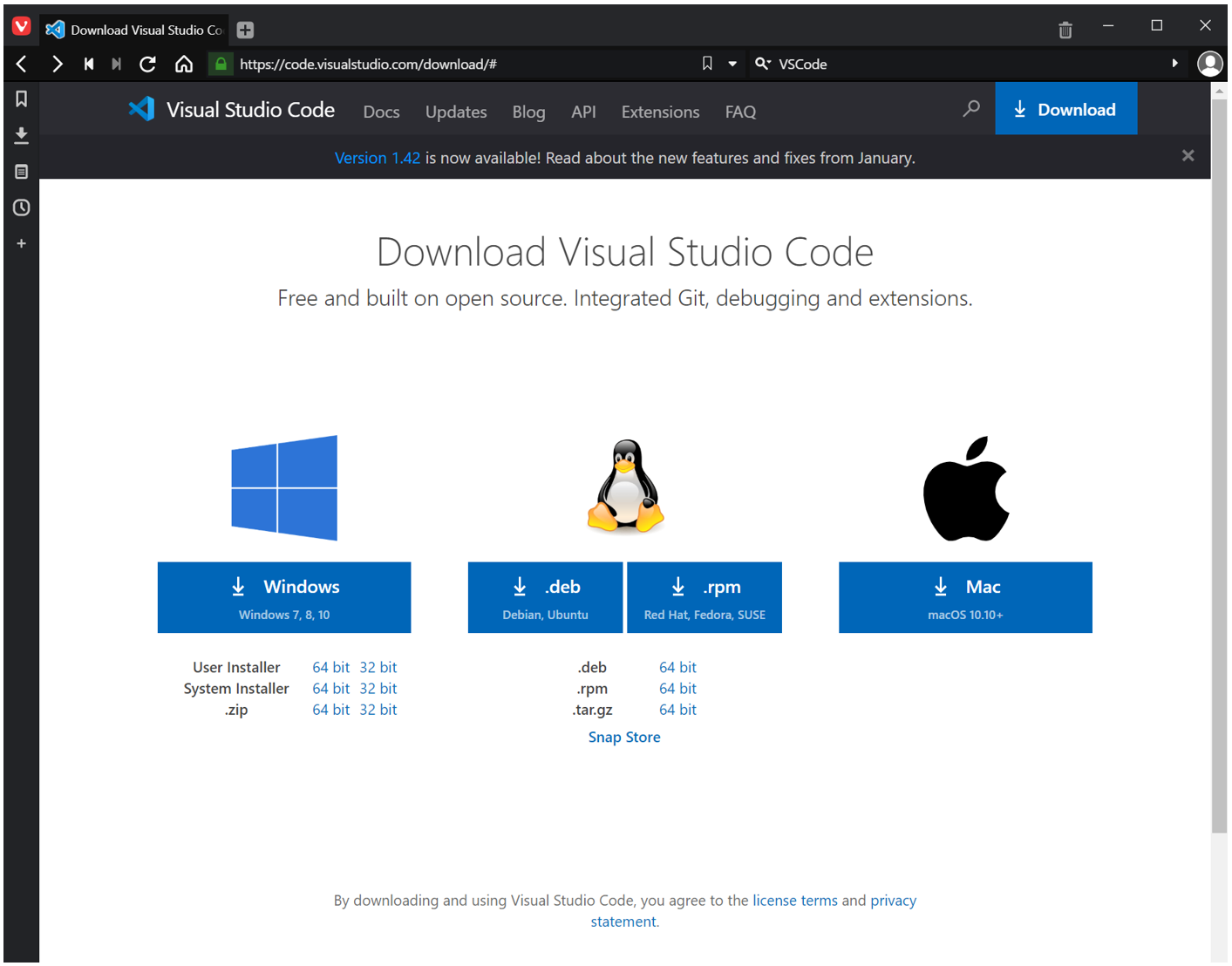Click the rewind history button
Viewport: 1232px width, 966px height.
[89, 64]
